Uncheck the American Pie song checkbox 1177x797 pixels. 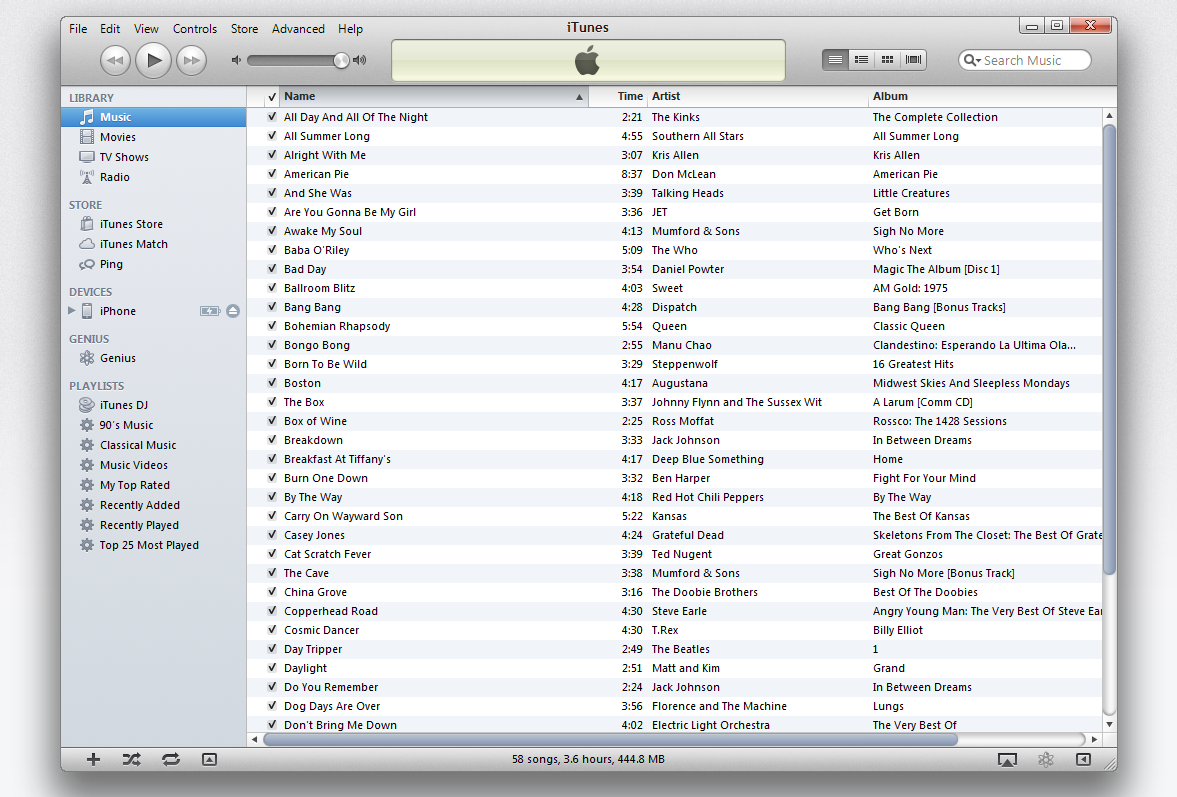pyautogui.click(x=272, y=174)
